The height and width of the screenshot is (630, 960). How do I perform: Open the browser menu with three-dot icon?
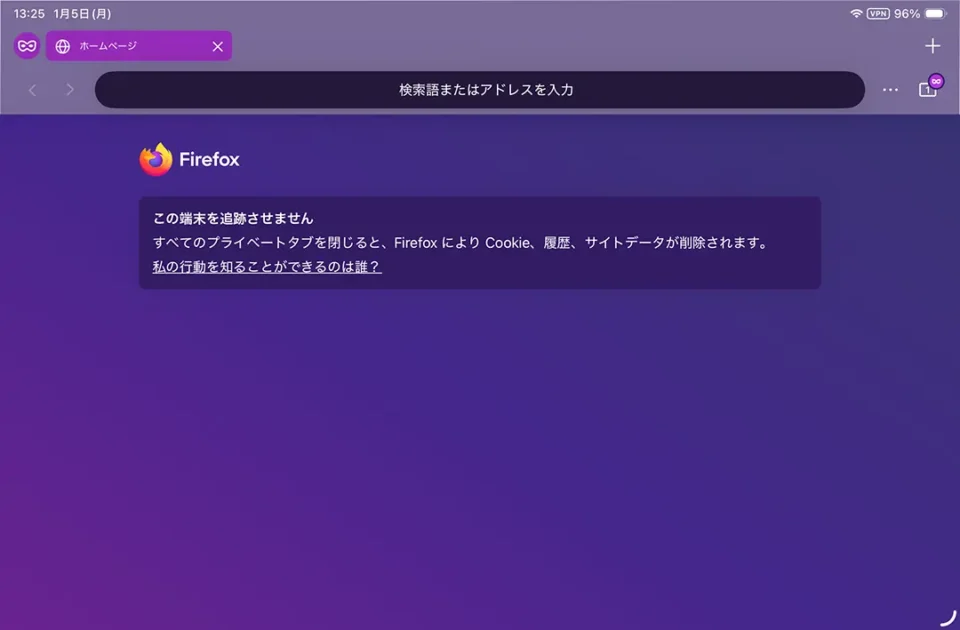pyautogui.click(x=890, y=90)
